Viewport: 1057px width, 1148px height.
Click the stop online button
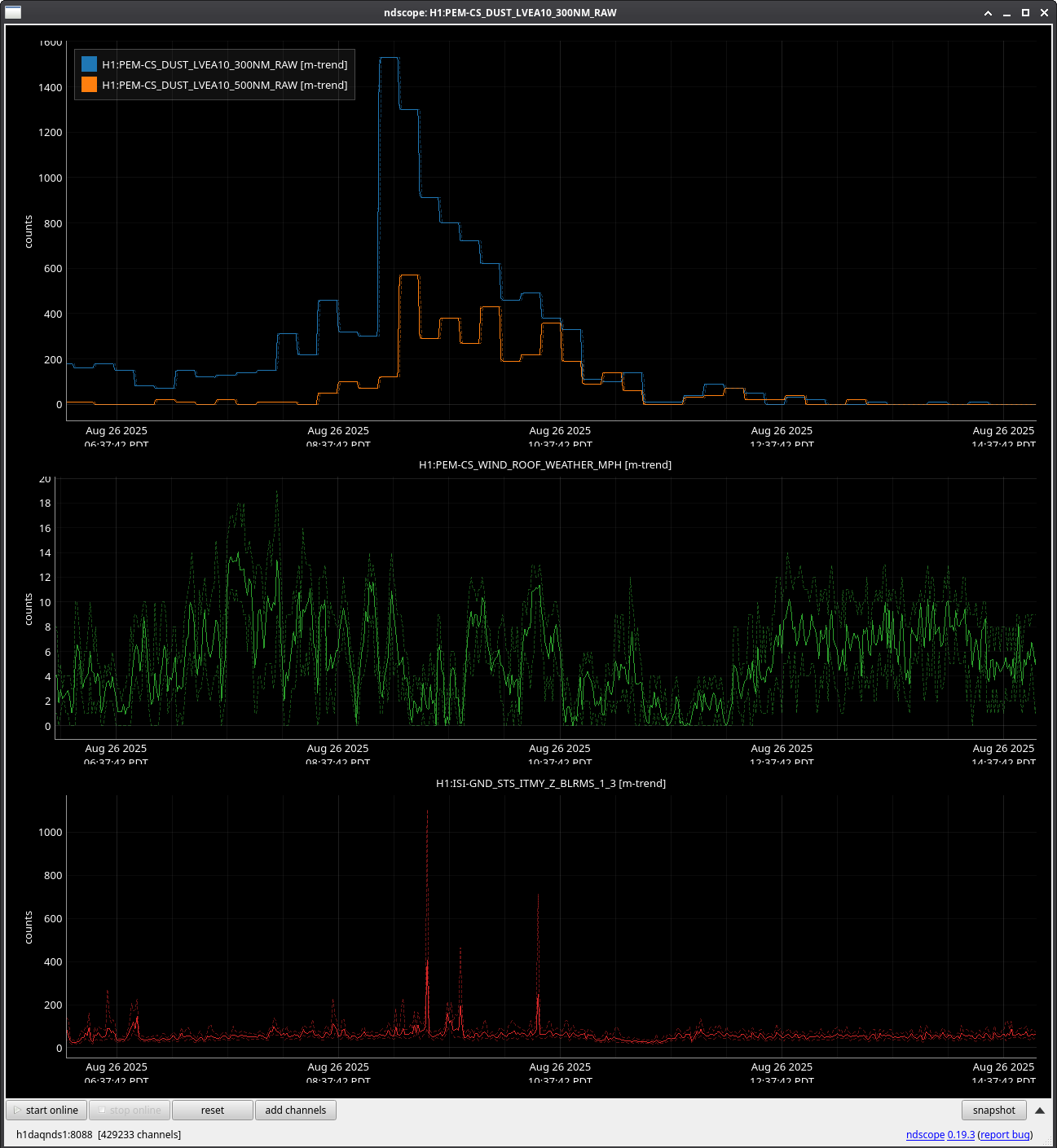click(130, 1110)
